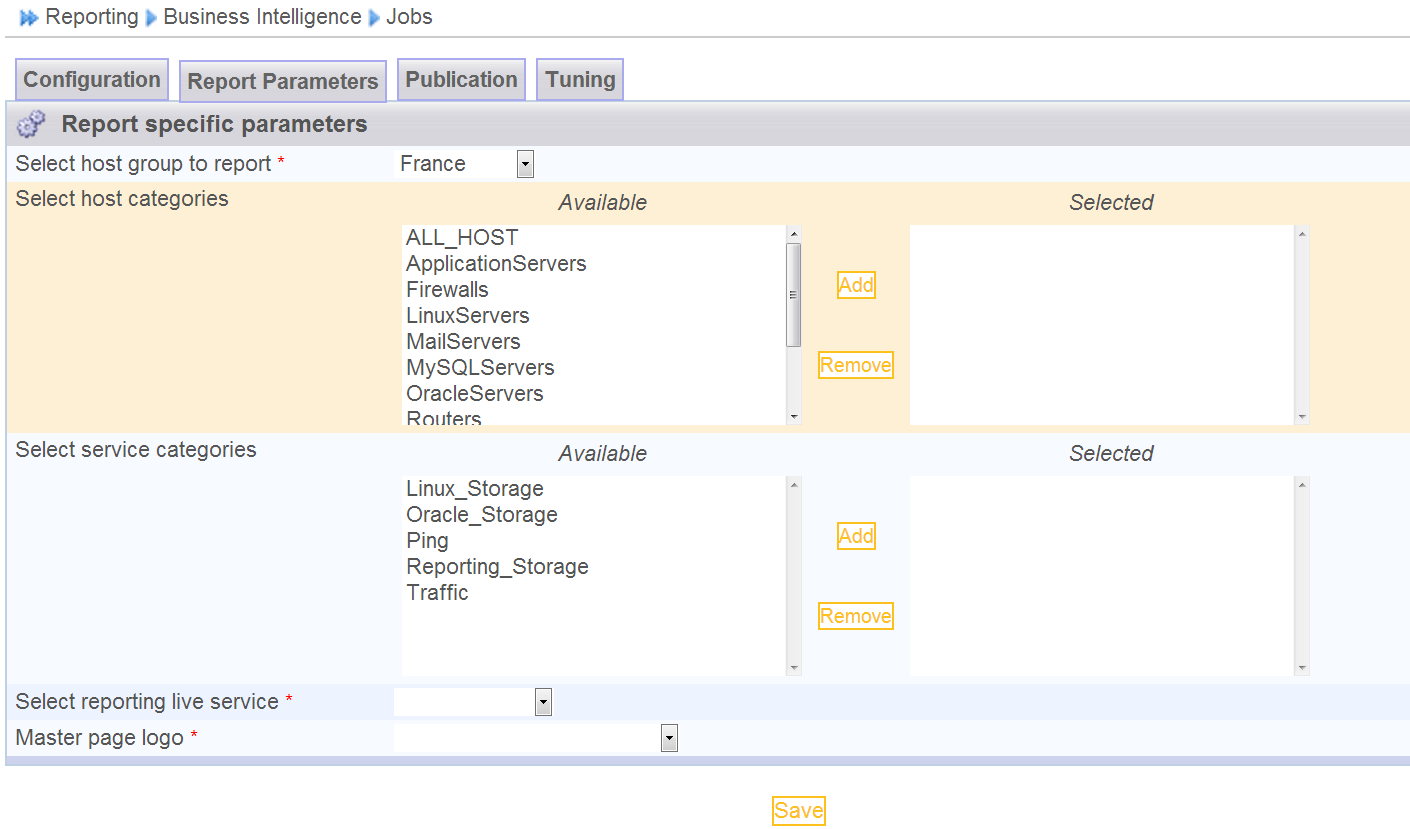Image resolution: width=1410 pixels, height=829 pixels.
Task: Click the breadcrumb double-arrow icon before Reporting
Action: [29, 18]
